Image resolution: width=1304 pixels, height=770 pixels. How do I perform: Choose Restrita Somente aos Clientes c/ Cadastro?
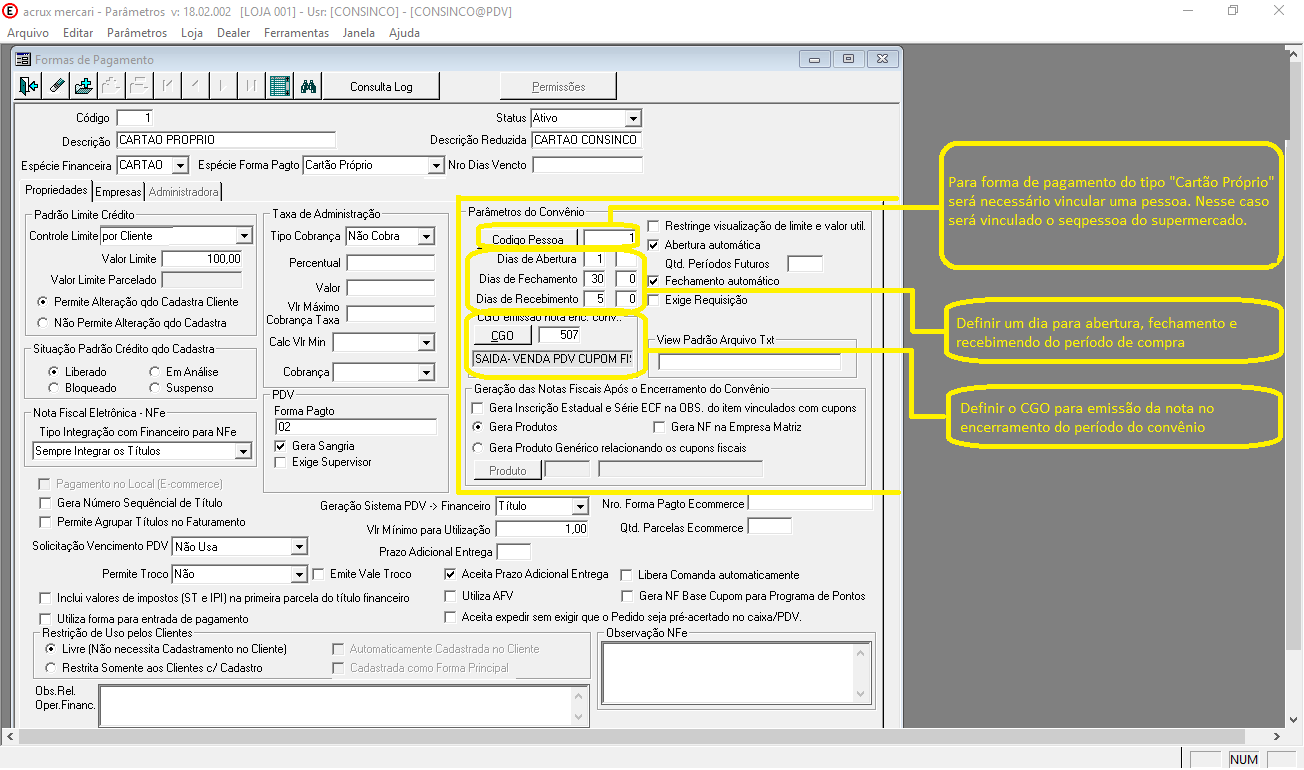point(51,668)
